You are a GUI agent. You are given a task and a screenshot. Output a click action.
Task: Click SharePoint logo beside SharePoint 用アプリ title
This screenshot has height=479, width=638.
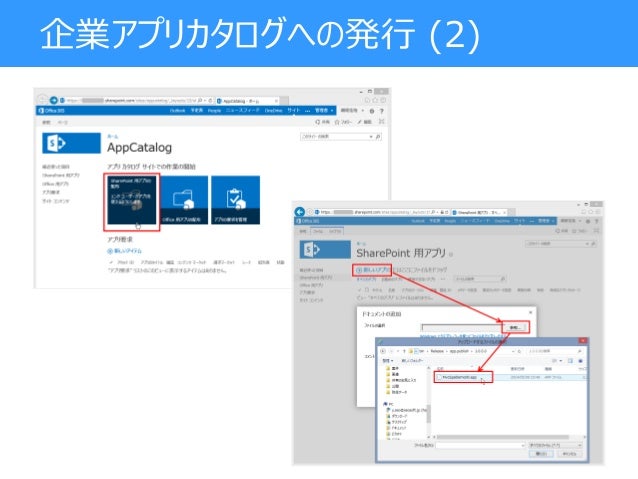325,249
